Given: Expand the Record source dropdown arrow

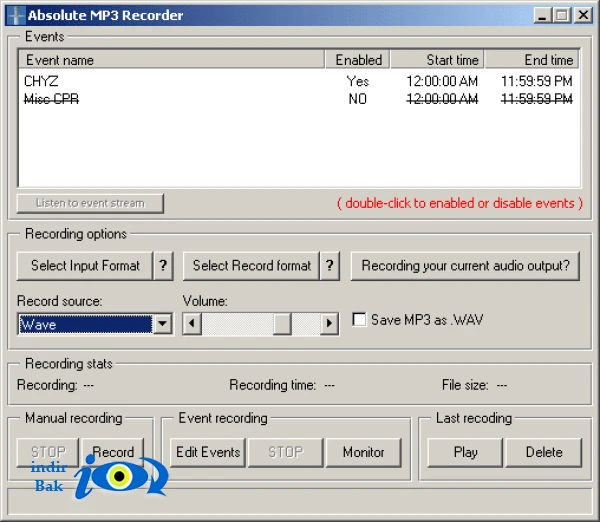Looking at the screenshot, I should [163, 324].
